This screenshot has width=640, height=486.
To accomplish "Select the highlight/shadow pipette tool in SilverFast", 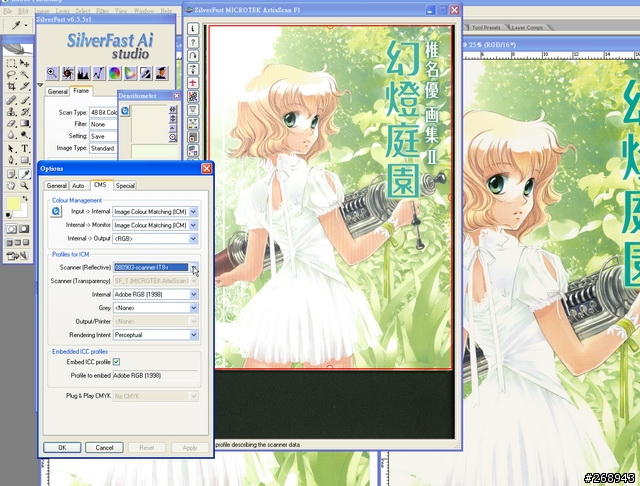I will point(146,73).
